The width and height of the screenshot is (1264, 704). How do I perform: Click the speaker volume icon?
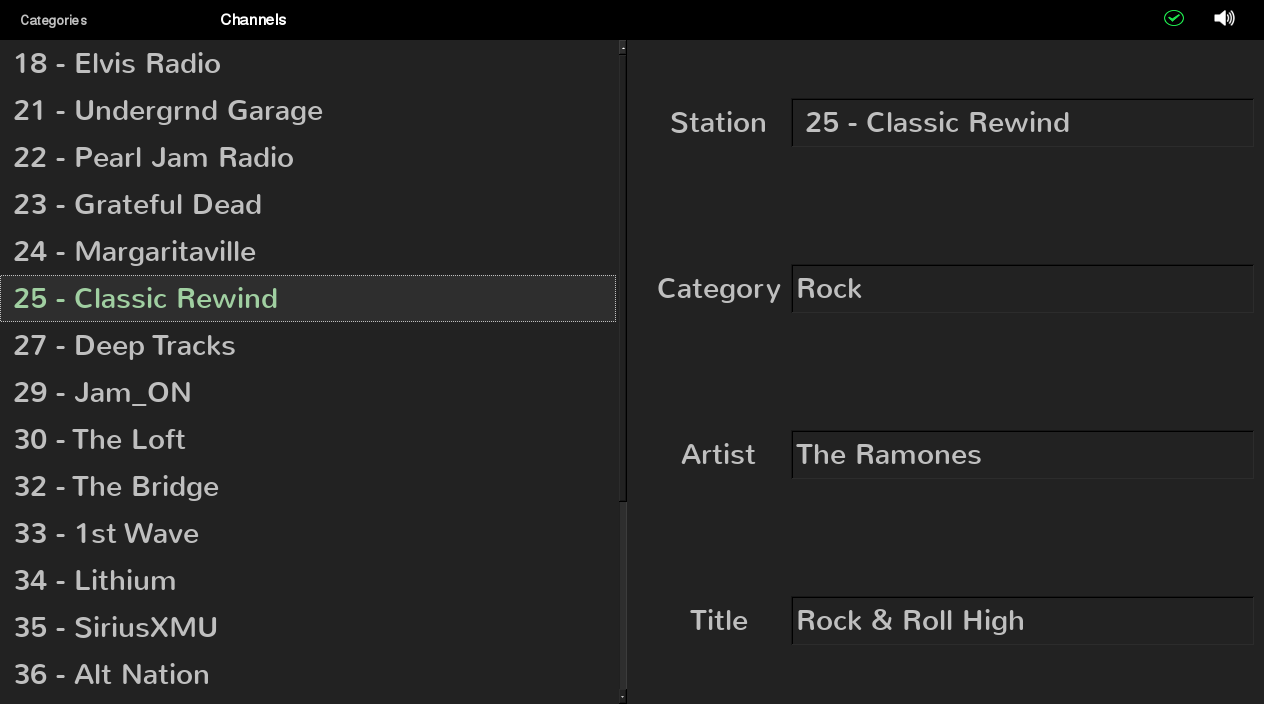(x=1224, y=18)
